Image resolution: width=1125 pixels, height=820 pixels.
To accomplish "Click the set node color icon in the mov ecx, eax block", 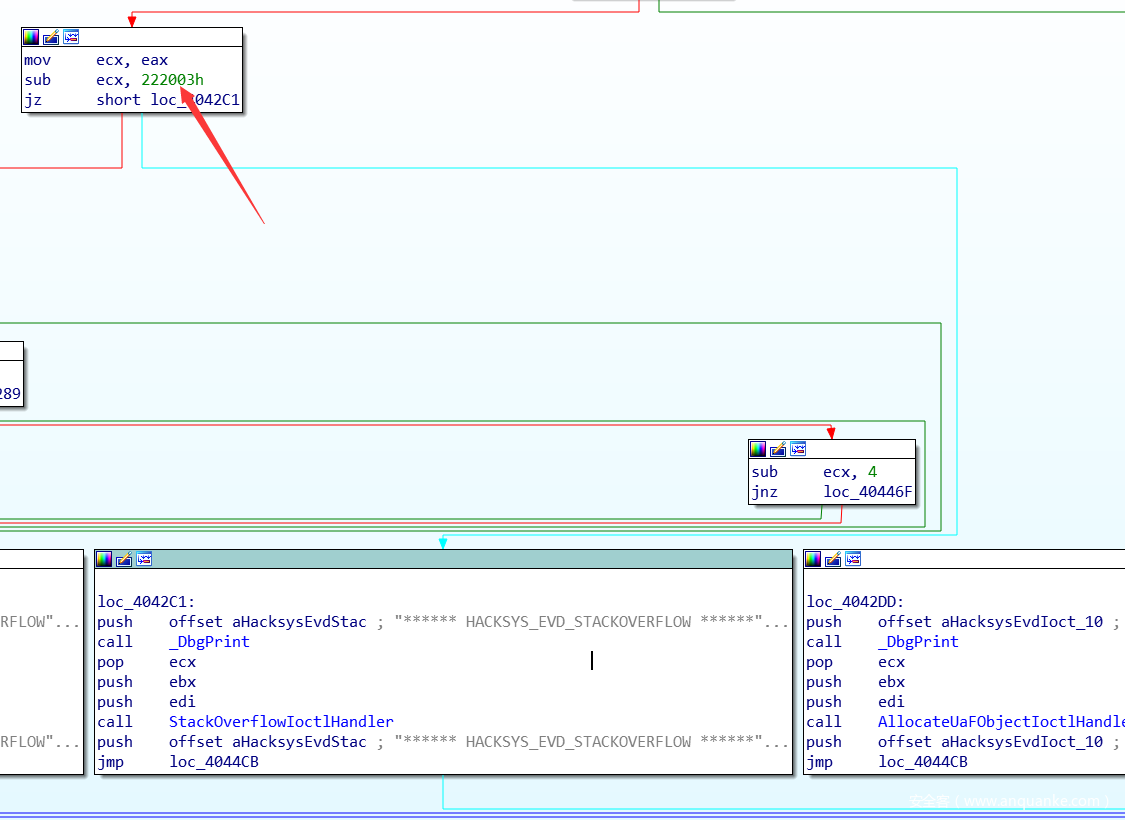I will click(x=31, y=37).
